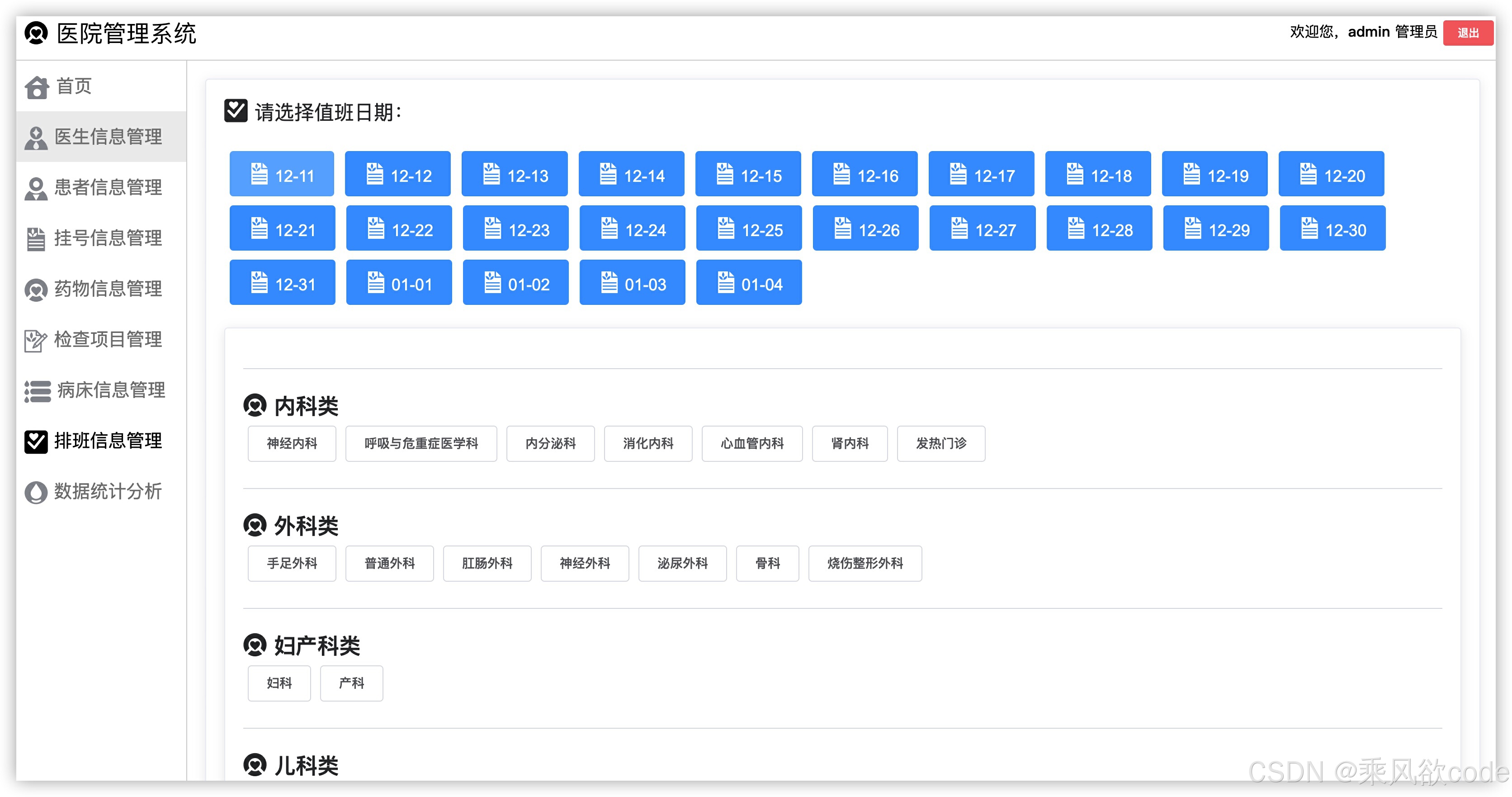Choose duty date 12-25
Image resolution: width=1512 pixels, height=797 pixels.
[x=748, y=228]
